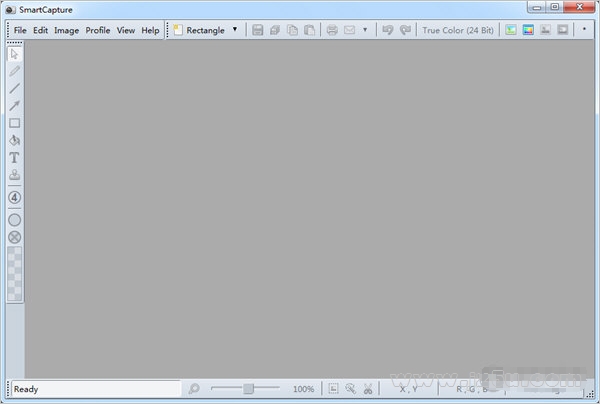Open the File menu

20,30
